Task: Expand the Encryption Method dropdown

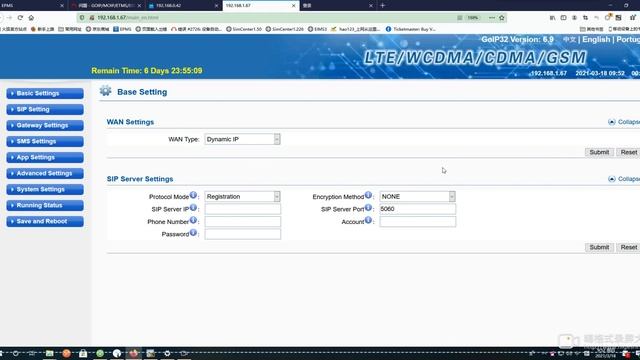Action: [x=417, y=196]
